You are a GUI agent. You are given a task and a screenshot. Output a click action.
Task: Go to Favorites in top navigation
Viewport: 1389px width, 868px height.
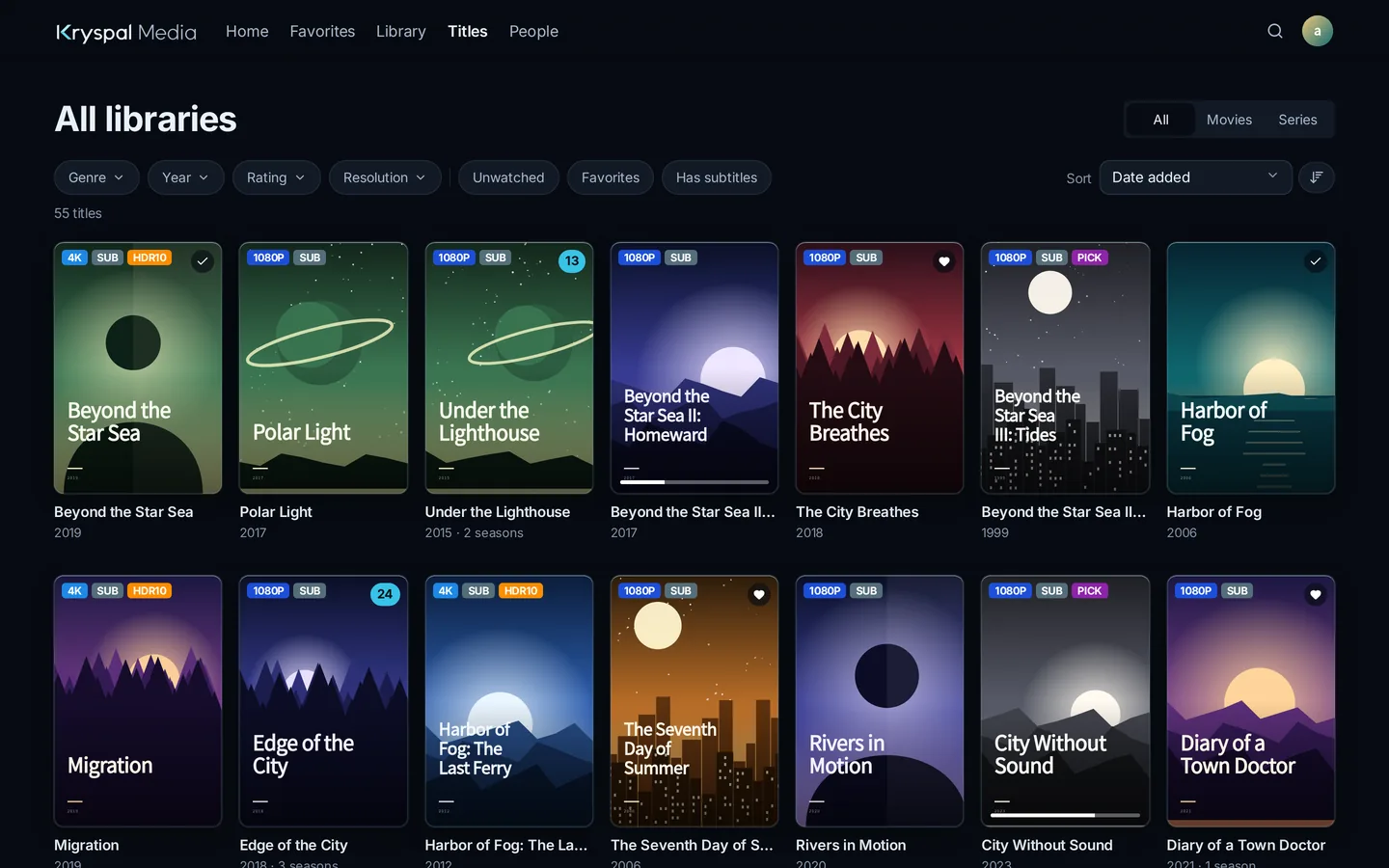(x=322, y=31)
